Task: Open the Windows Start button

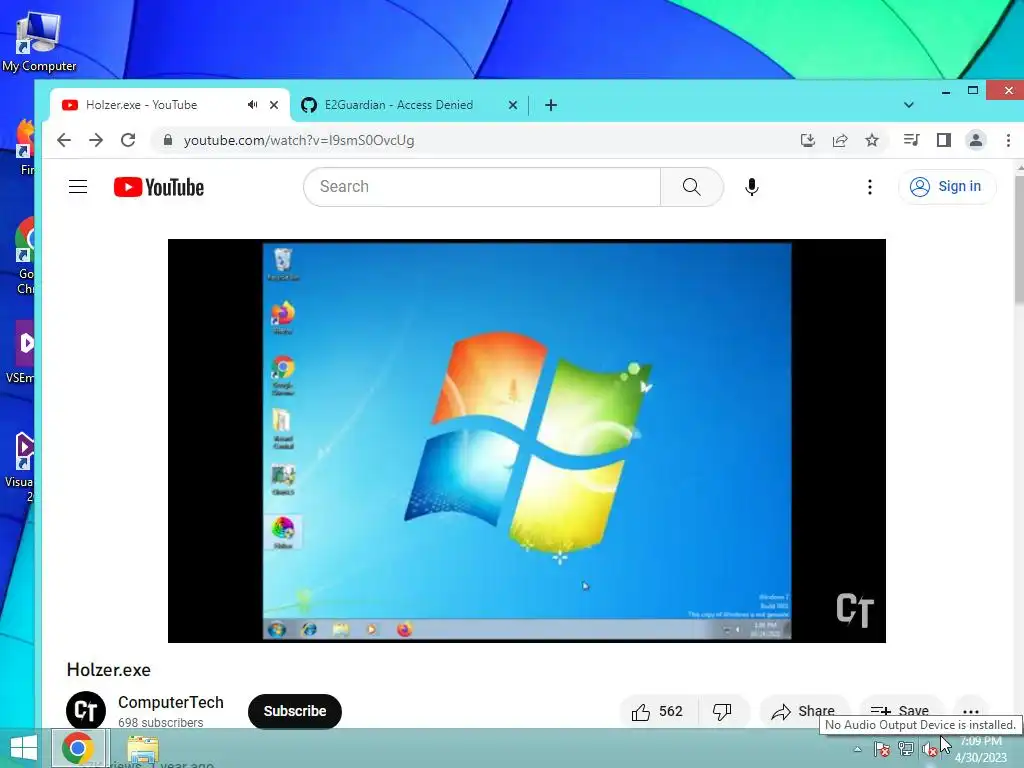Action: (x=24, y=748)
